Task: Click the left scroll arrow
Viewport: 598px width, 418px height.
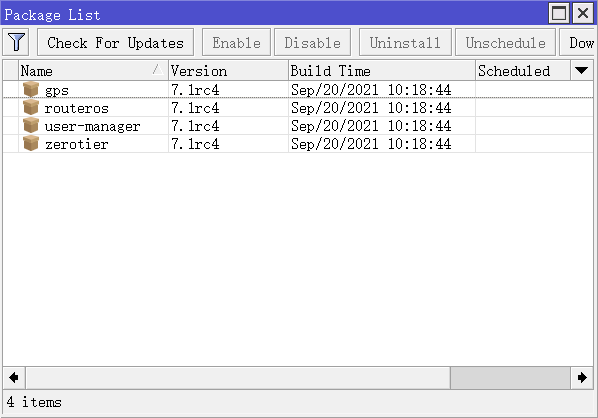Action: click(x=14, y=378)
